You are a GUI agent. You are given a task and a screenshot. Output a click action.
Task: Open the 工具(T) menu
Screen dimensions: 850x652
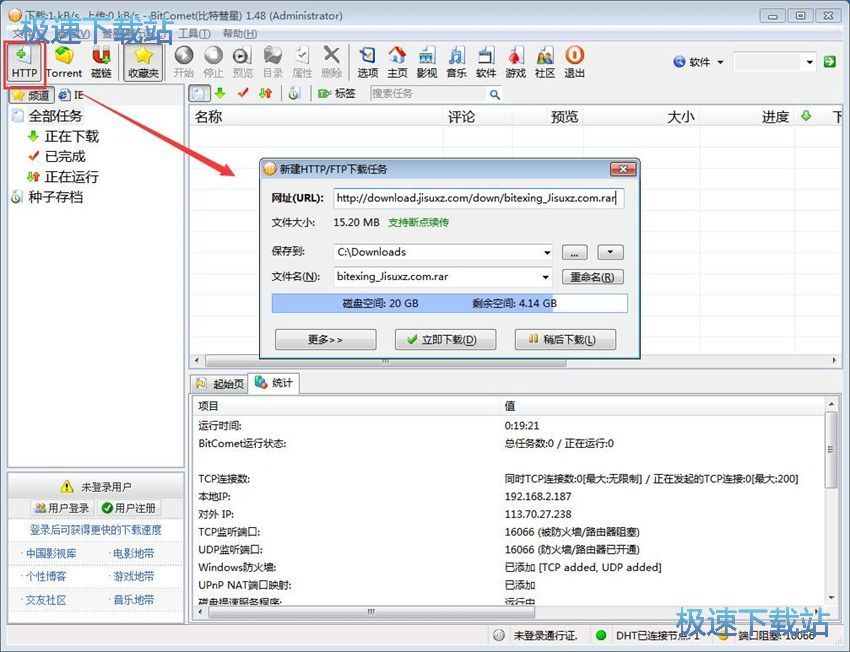pyautogui.click(x=194, y=34)
